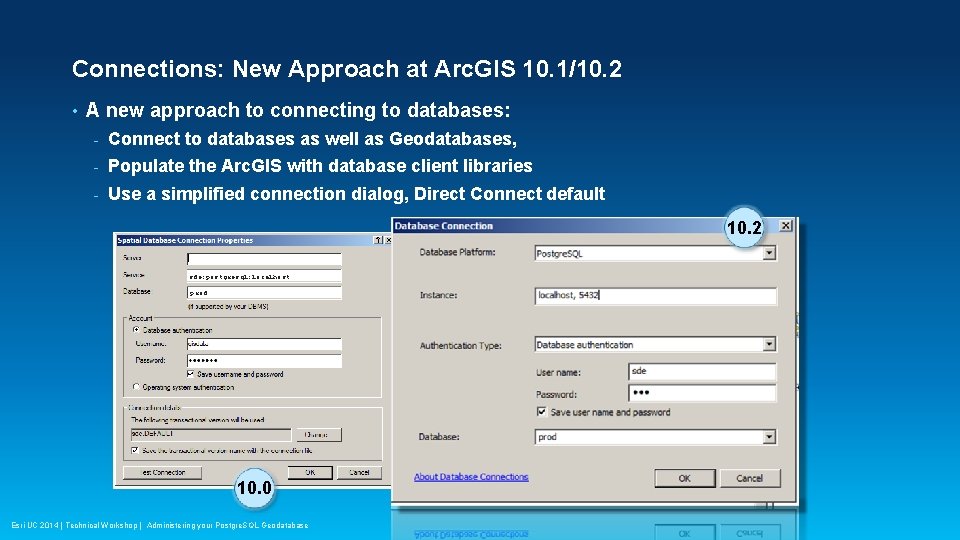The width and height of the screenshot is (960, 540).
Task: Click the Test Connection button
Action: click(x=162, y=473)
